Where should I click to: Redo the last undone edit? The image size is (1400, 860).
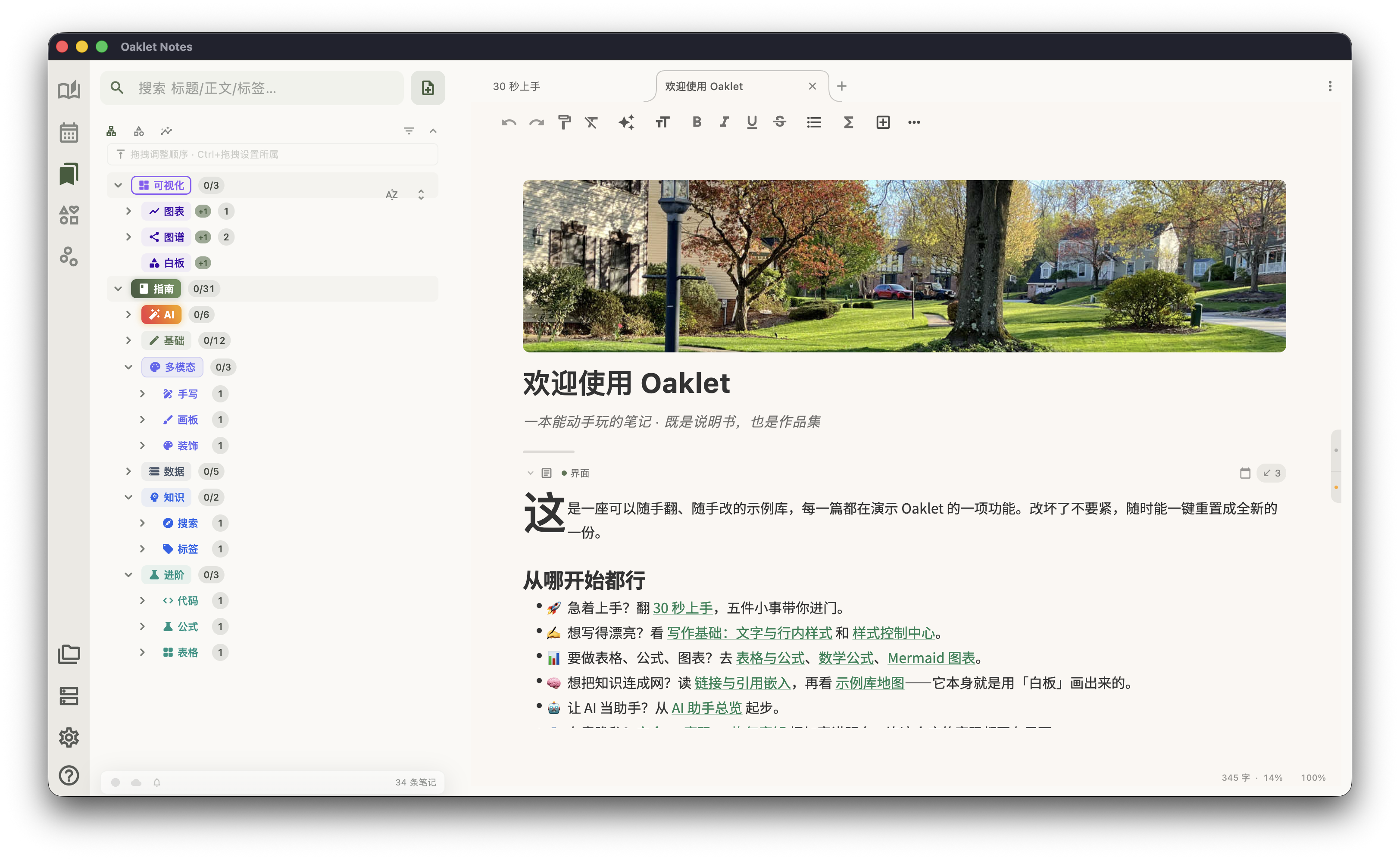pos(537,122)
